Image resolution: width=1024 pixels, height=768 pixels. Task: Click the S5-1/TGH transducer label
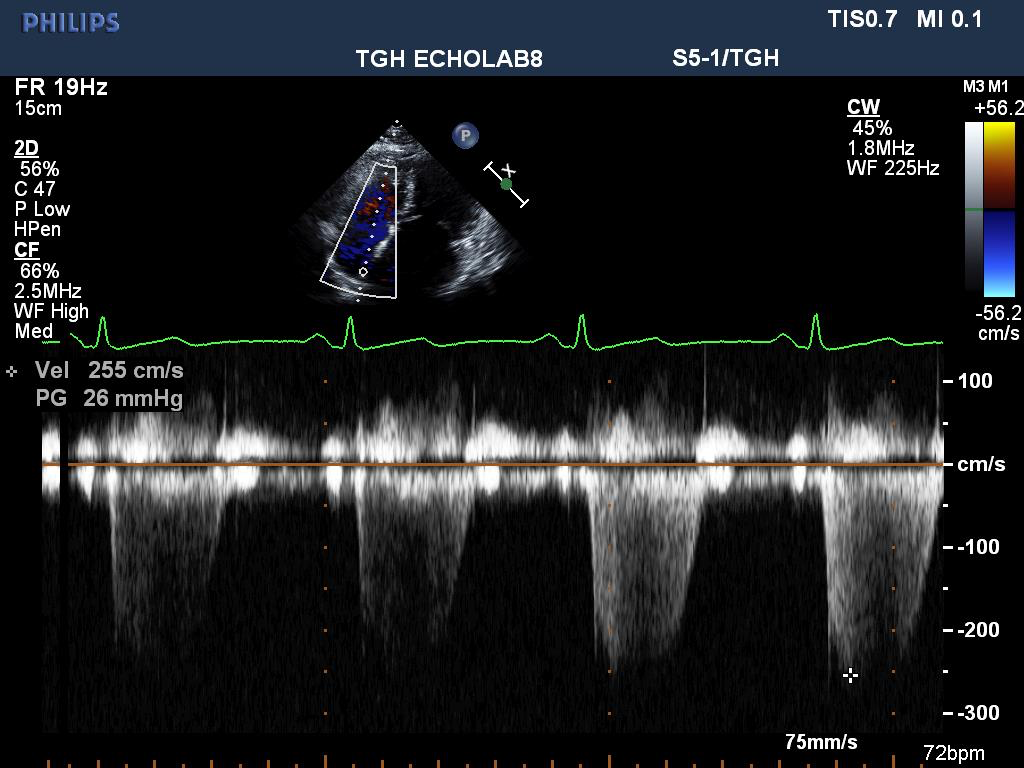coord(725,58)
